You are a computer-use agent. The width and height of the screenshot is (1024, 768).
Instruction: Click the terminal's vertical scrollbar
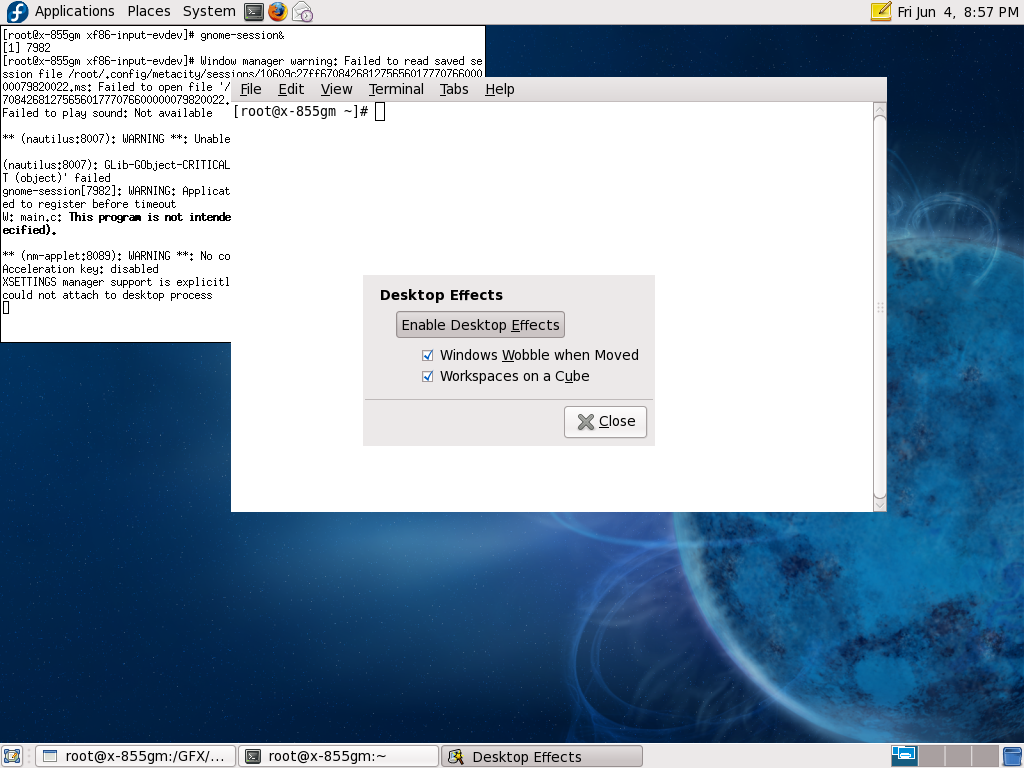(879, 300)
